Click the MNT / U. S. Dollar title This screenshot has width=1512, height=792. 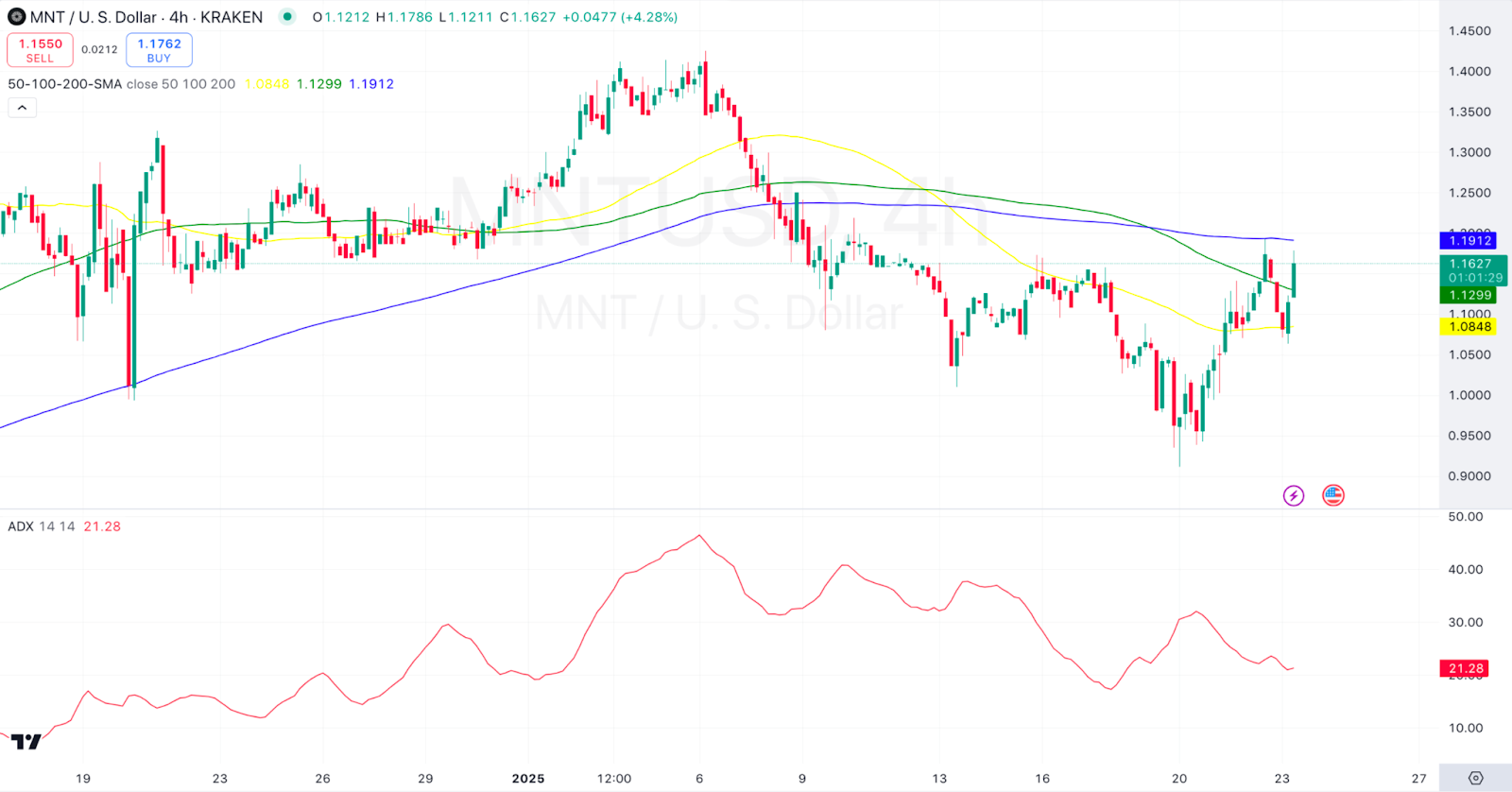coord(94,17)
